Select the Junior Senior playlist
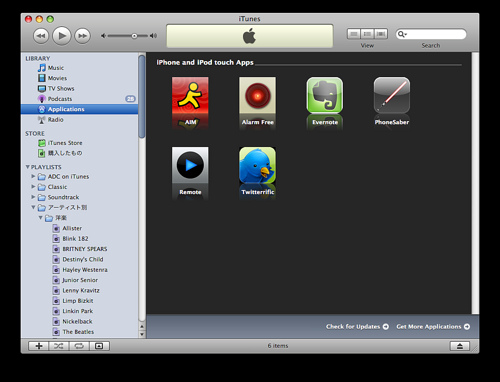500x382 pixels. (79, 280)
